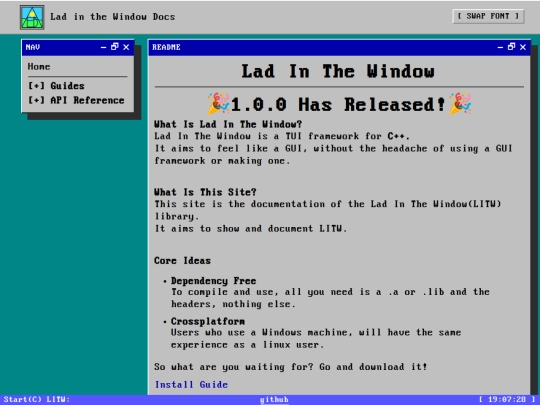Click the README window title bar text
Viewport: 540px width, 405px height.
tap(166, 47)
